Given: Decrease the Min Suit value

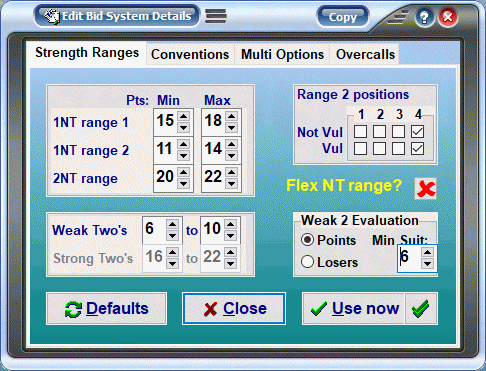Looking at the screenshot, I should coord(427,264).
